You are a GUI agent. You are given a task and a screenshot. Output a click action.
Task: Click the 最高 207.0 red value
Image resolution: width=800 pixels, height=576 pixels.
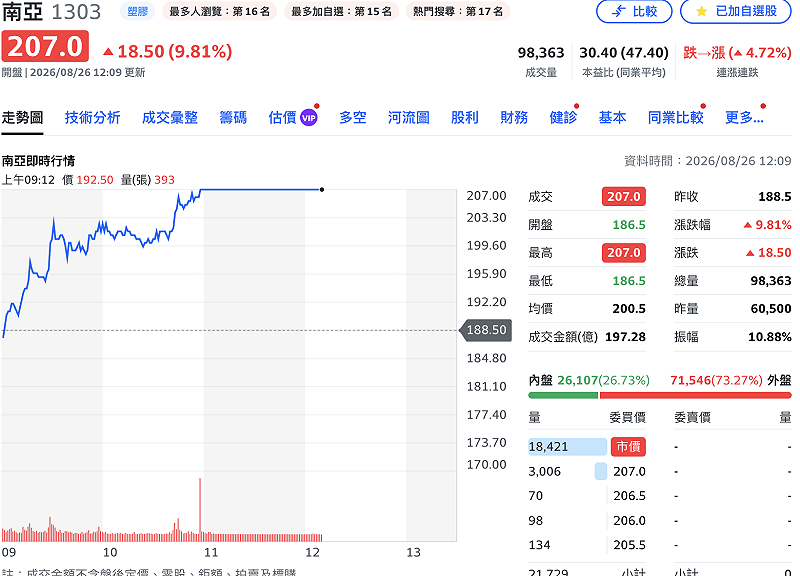[623, 253]
